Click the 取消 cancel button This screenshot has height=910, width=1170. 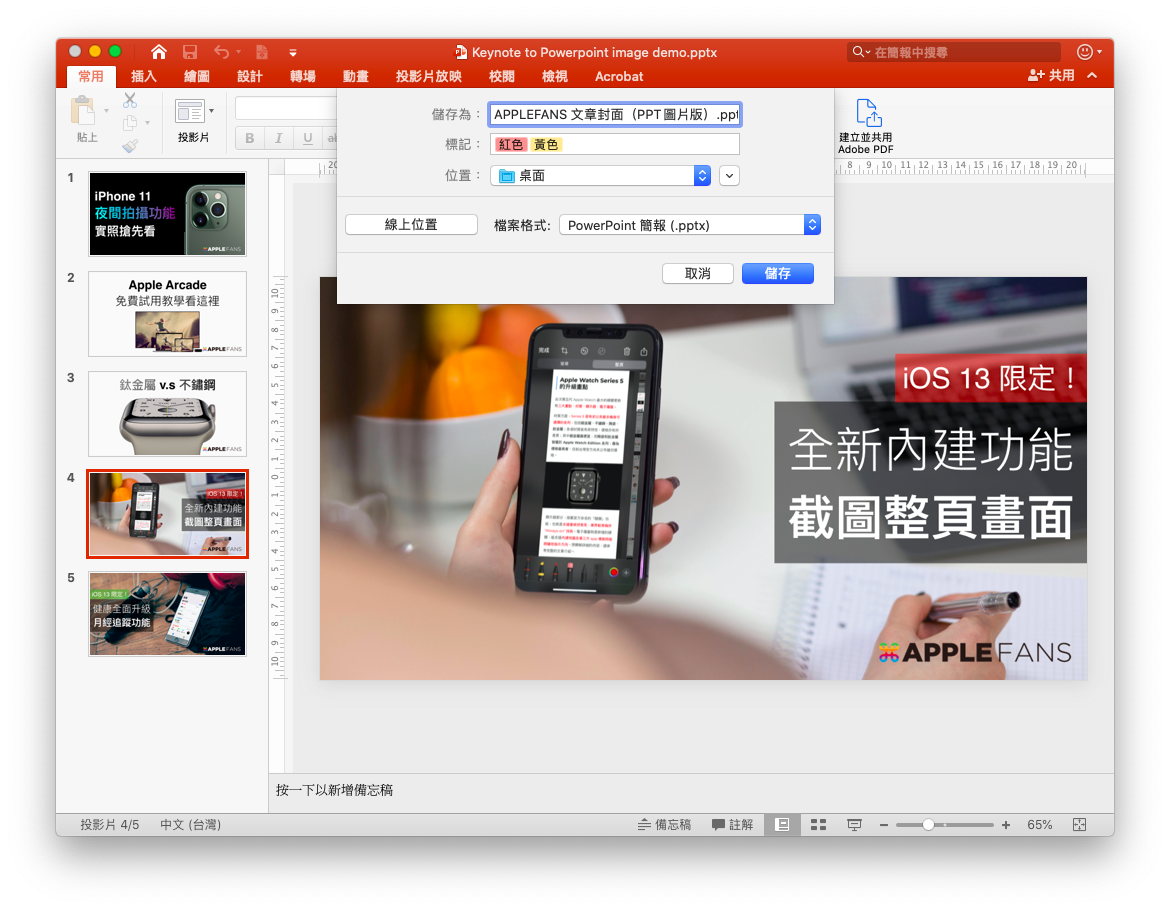698,274
